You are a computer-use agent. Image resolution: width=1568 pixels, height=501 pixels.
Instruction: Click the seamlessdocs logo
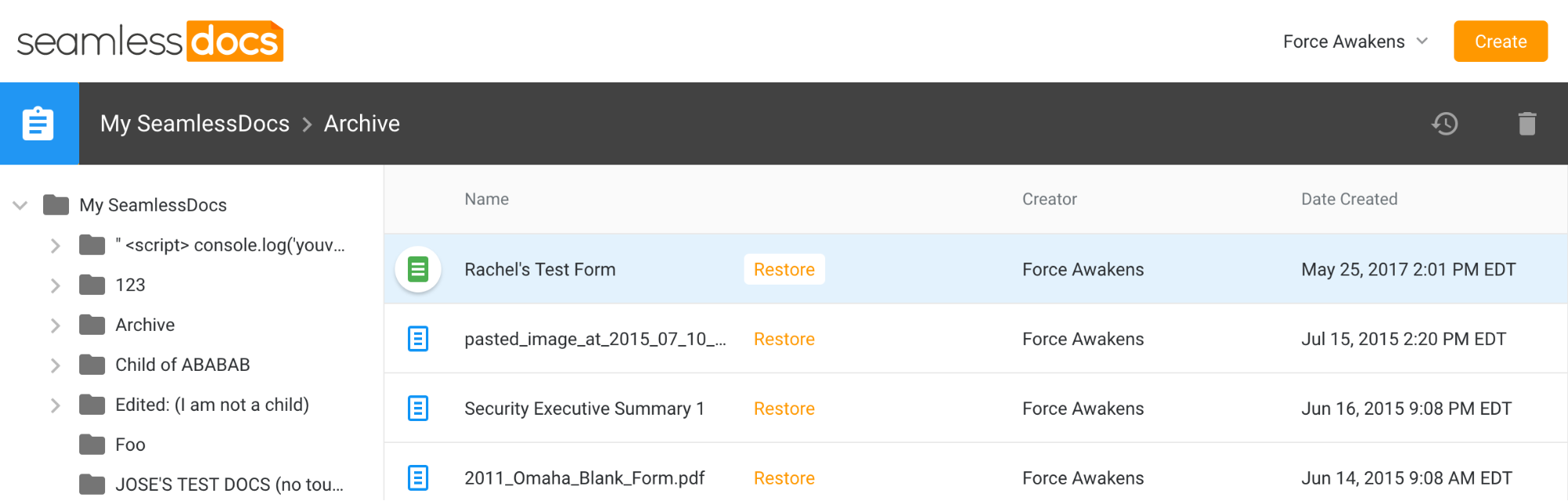coord(150,41)
